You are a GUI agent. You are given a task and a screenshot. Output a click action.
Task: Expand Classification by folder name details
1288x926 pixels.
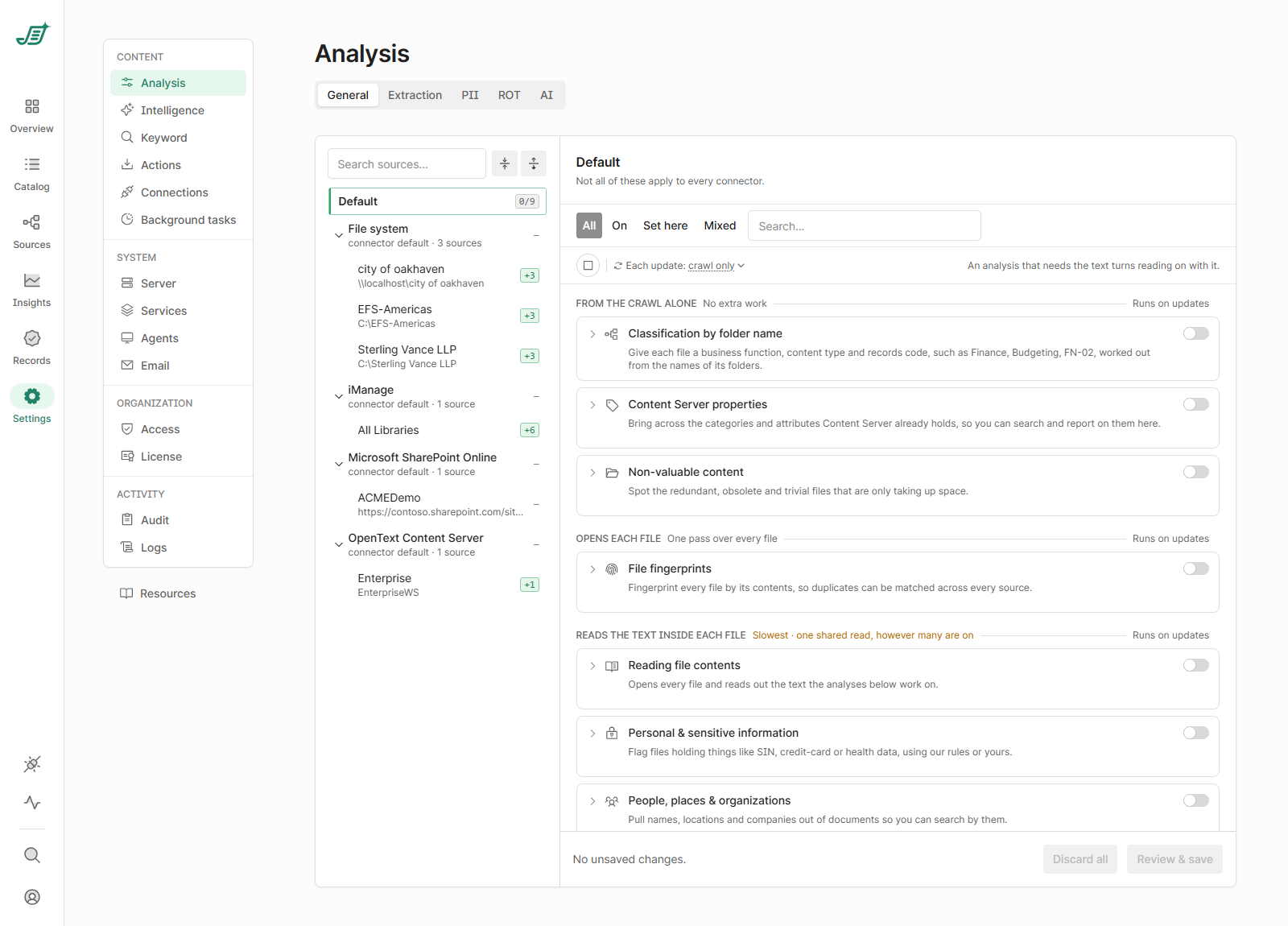tap(592, 334)
